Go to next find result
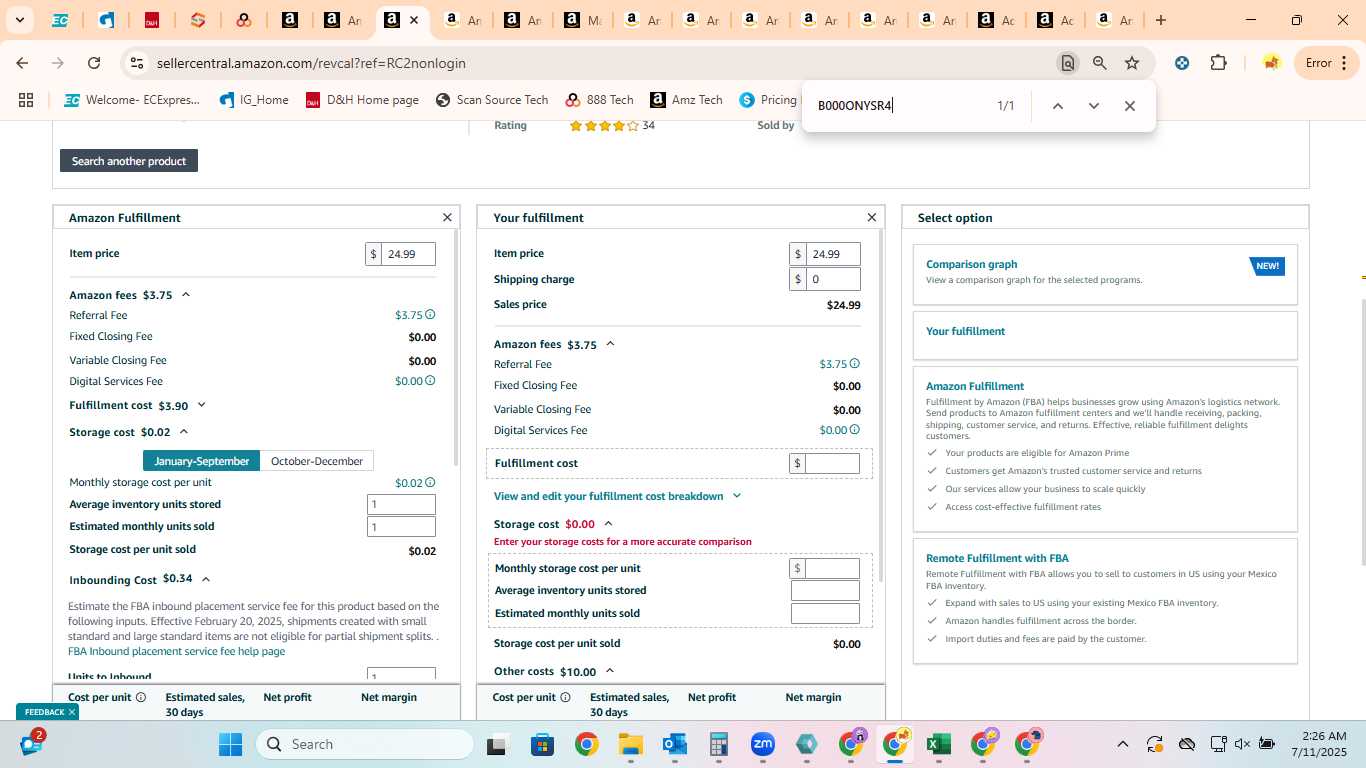 click(x=1093, y=106)
